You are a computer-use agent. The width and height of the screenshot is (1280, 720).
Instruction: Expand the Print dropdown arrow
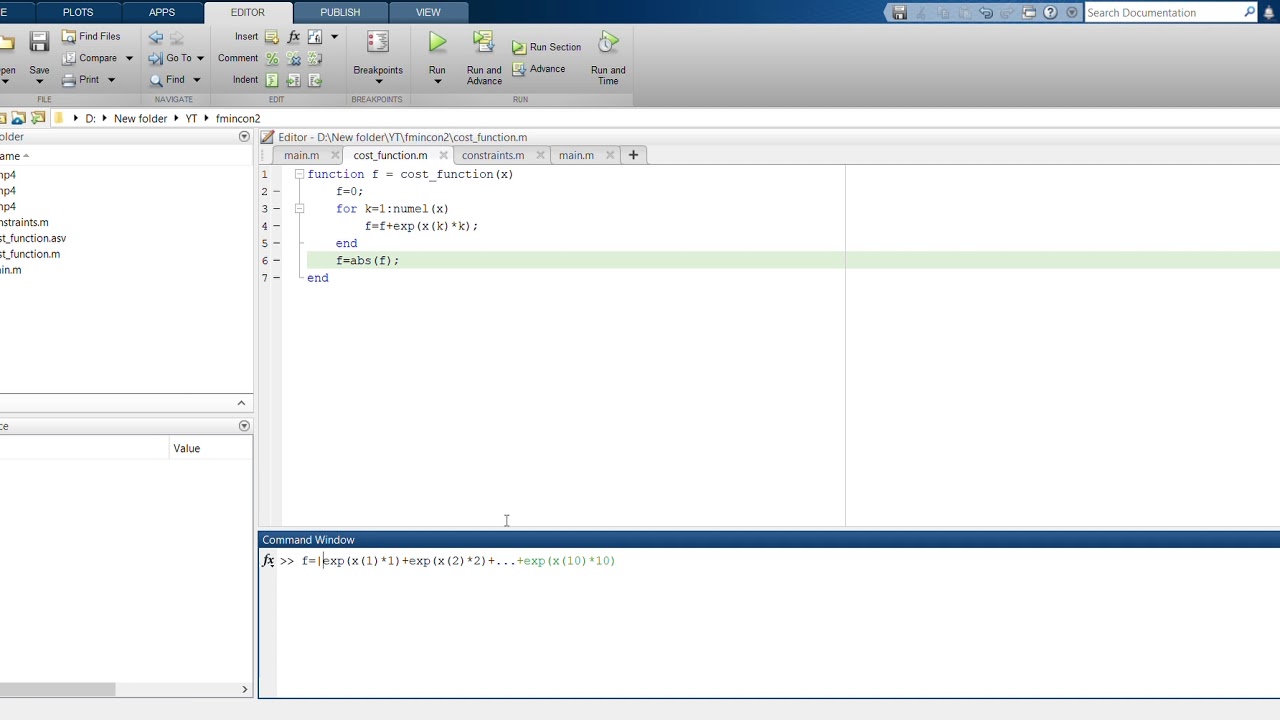coord(111,80)
